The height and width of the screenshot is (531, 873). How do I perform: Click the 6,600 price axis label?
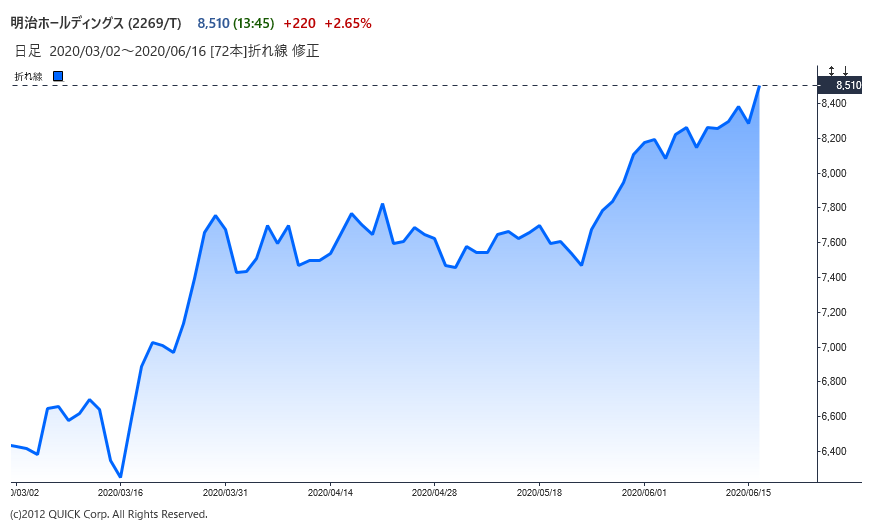pos(834,416)
